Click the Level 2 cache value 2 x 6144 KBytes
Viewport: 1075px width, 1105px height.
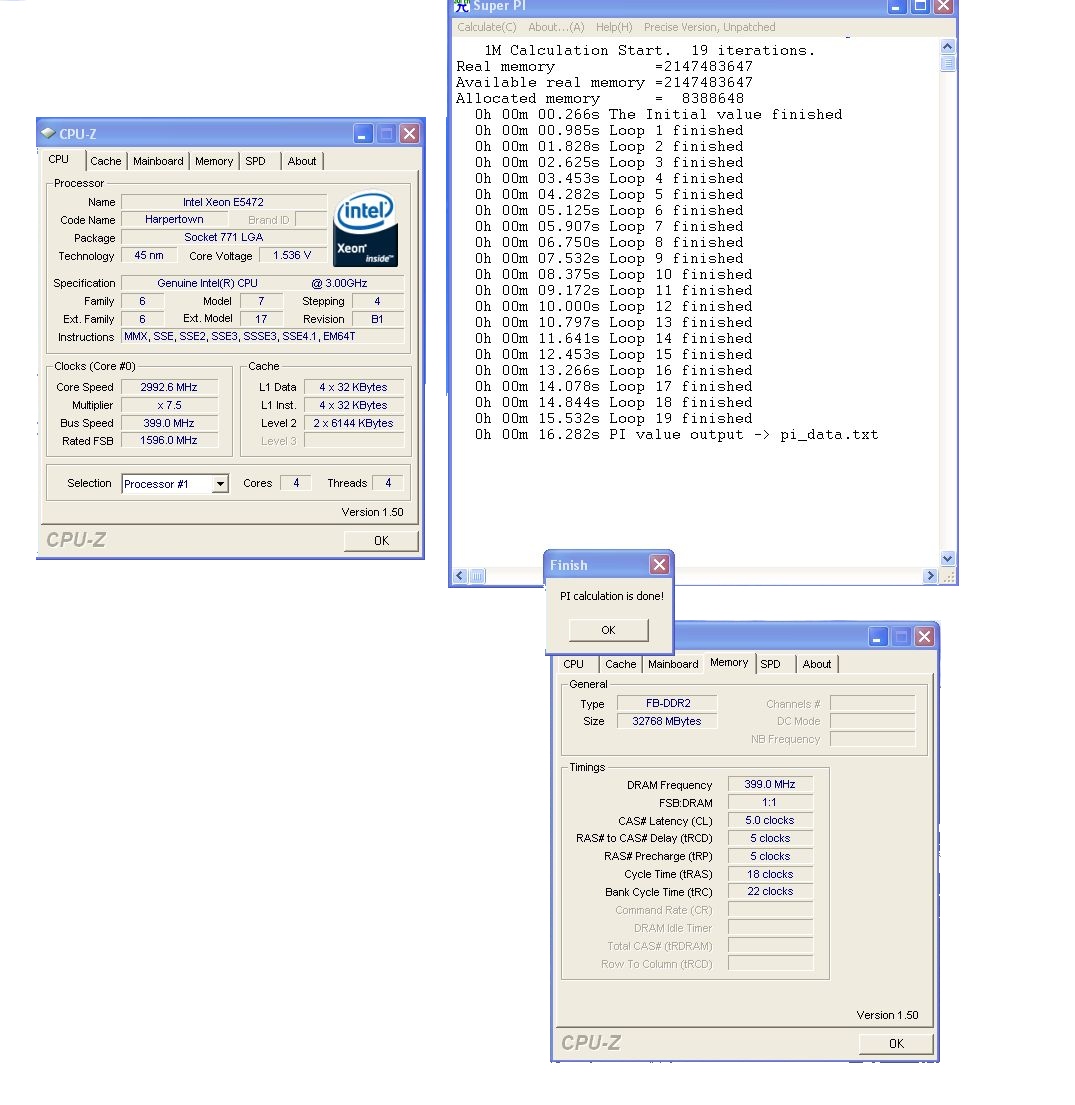pyautogui.click(x=353, y=423)
